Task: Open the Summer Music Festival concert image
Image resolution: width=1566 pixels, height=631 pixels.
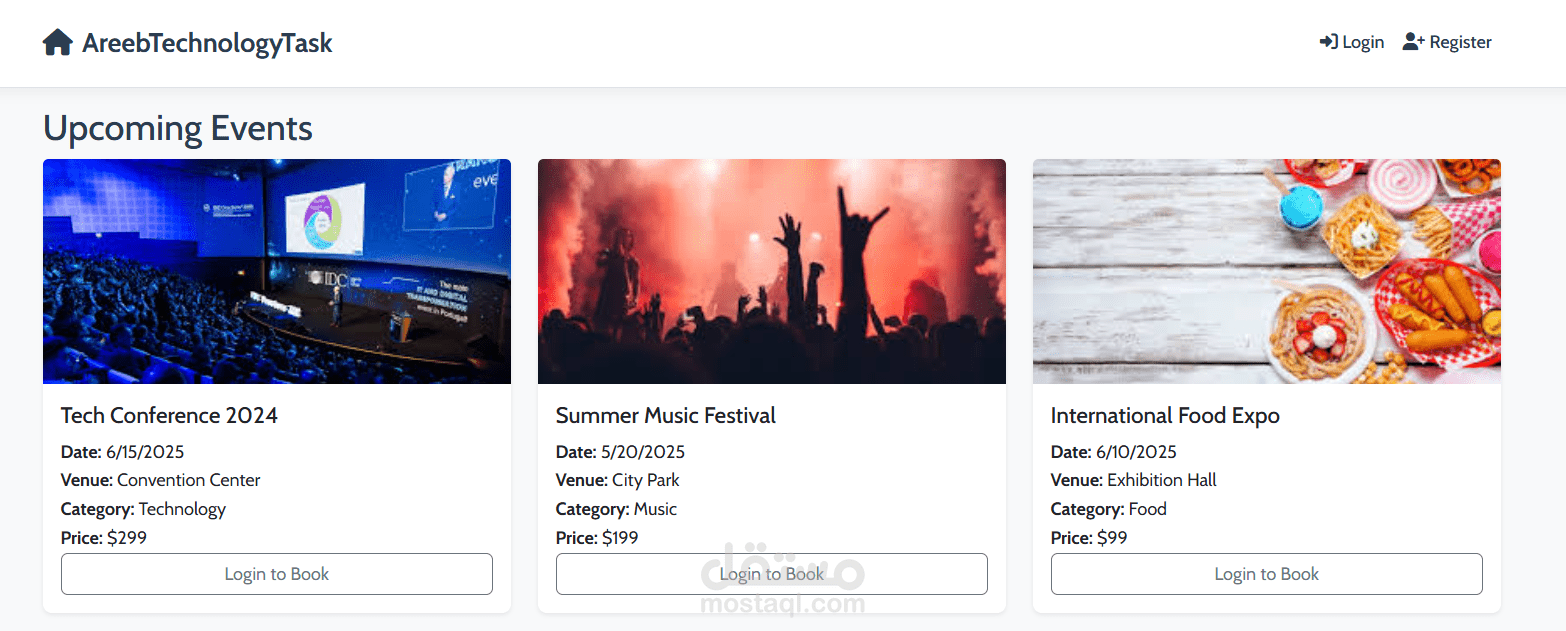Action: (772, 271)
